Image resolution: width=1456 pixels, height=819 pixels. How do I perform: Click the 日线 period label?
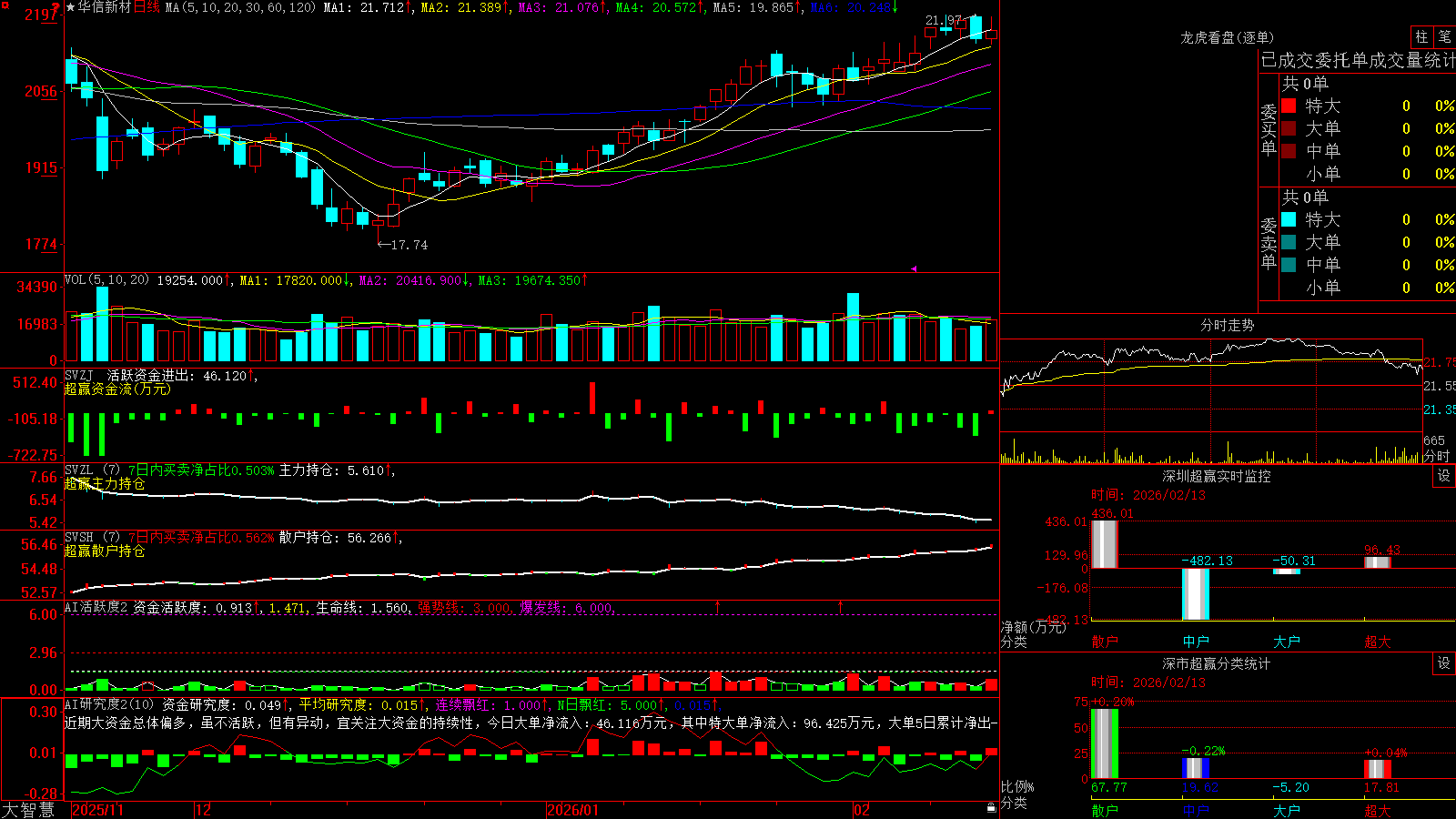[x=147, y=7]
